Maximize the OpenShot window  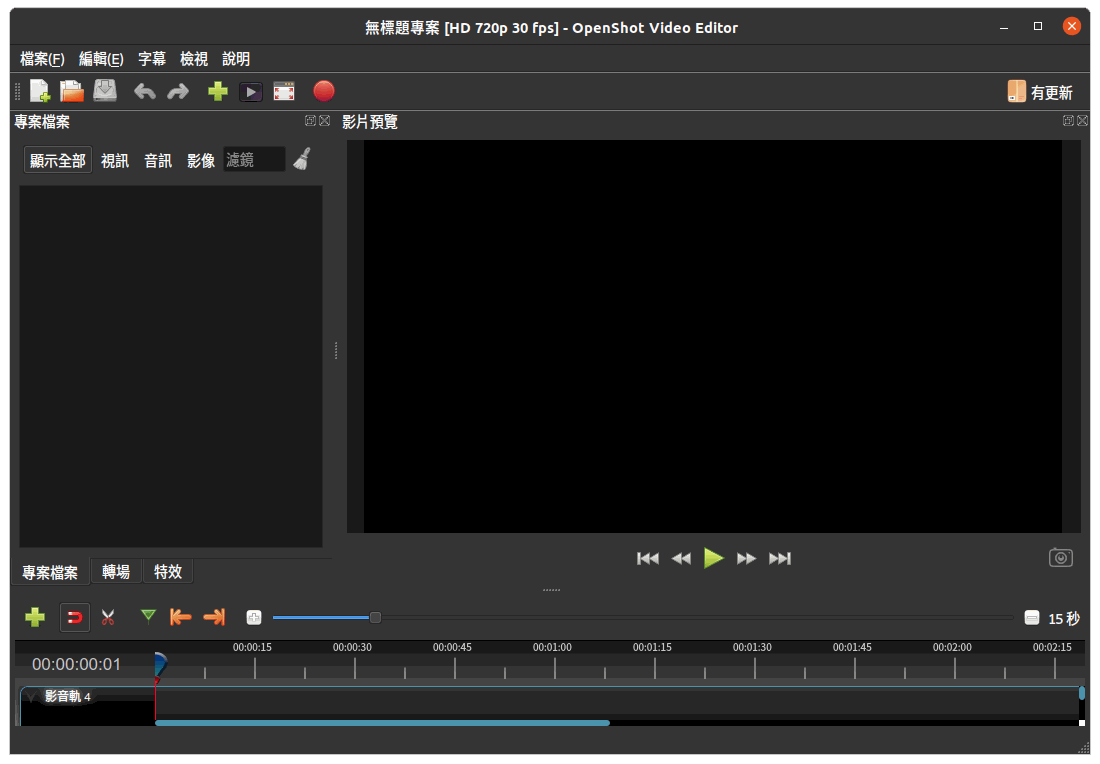point(1038,26)
